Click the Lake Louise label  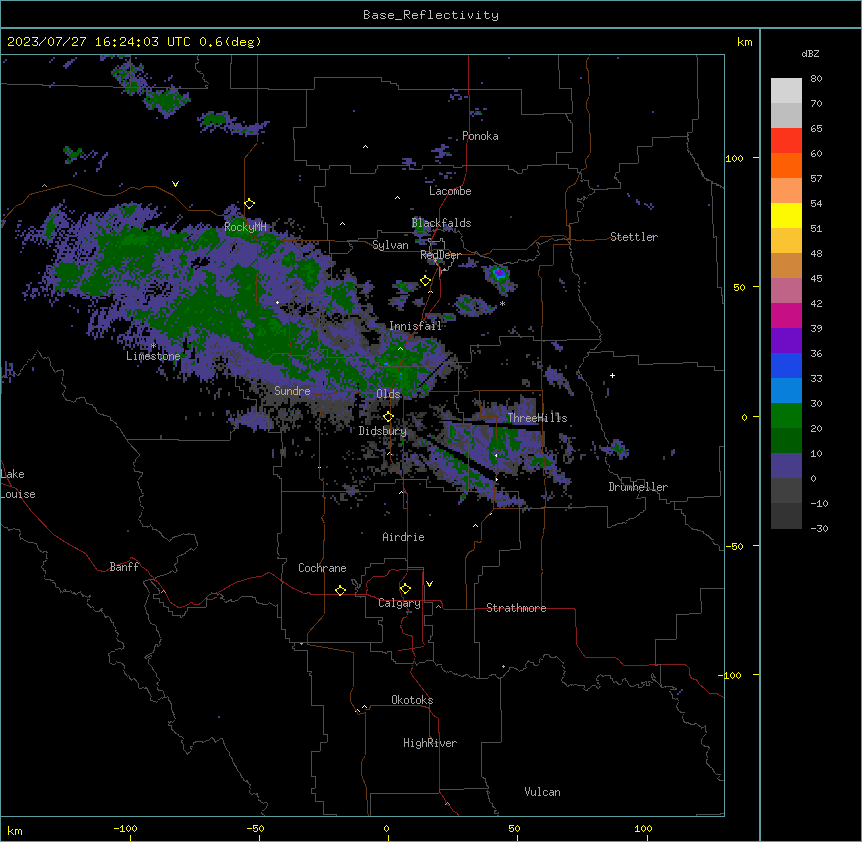[x=18, y=484]
